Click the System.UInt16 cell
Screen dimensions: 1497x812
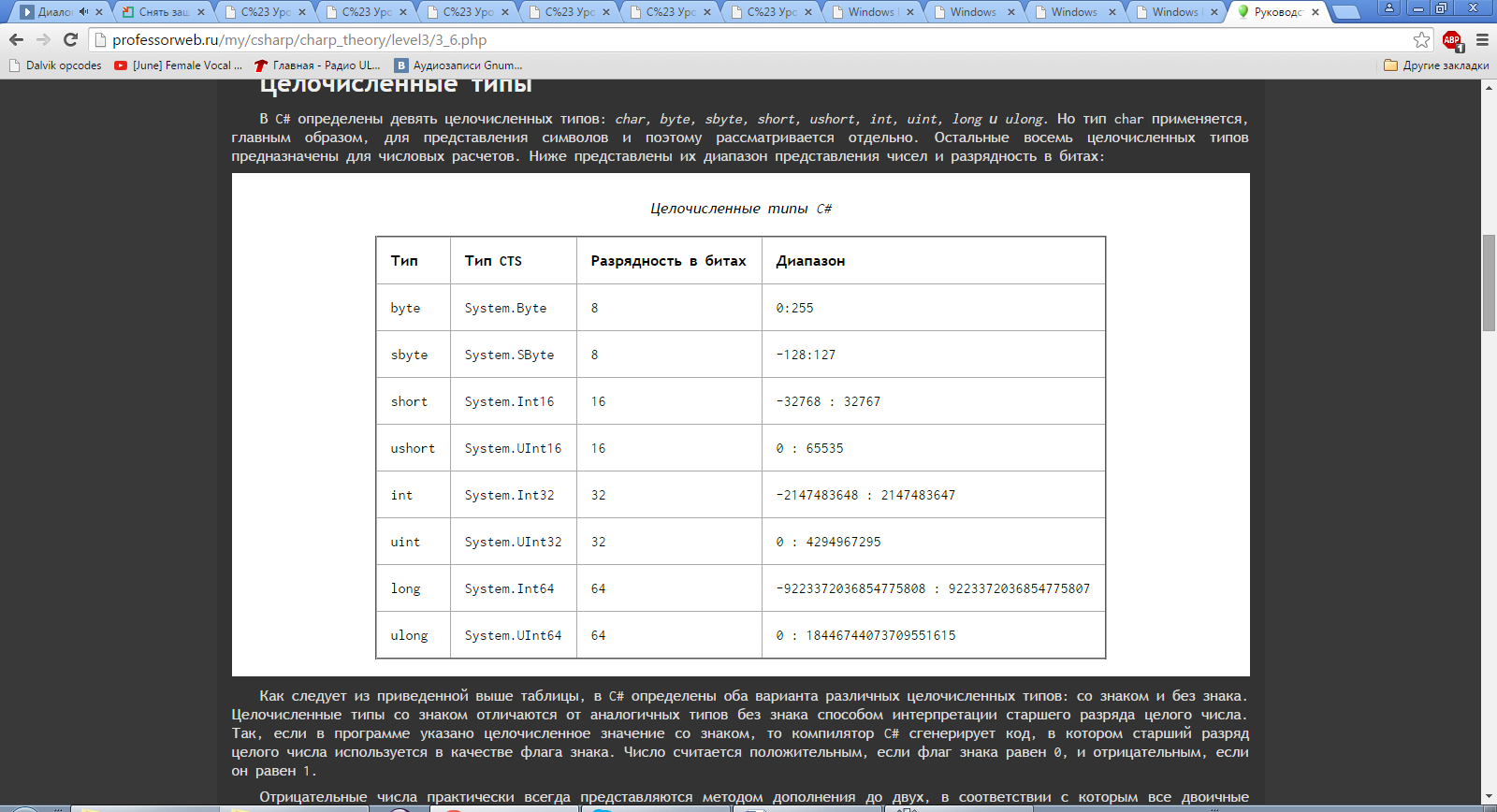pyautogui.click(x=513, y=448)
